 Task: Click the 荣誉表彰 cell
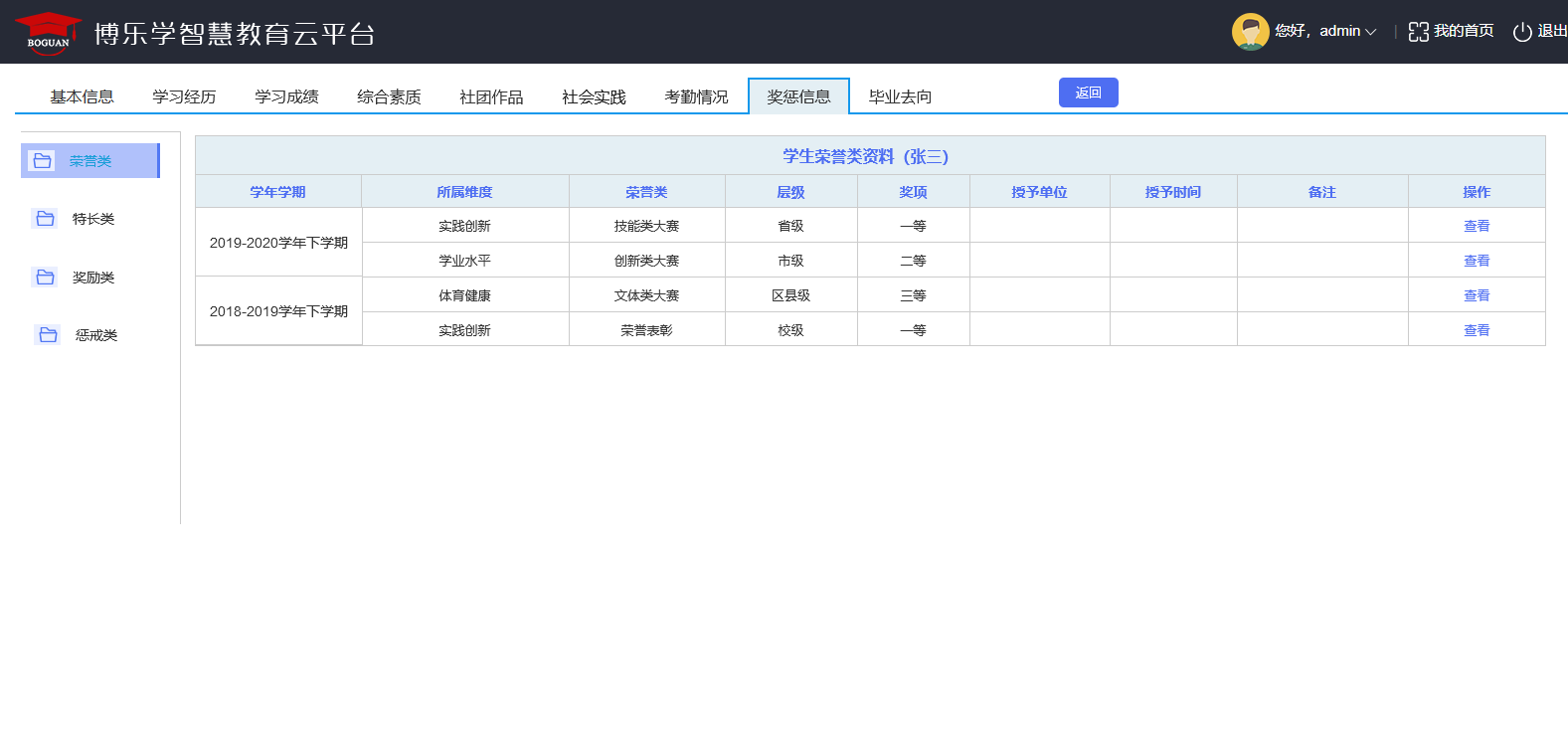coord(647,330)
